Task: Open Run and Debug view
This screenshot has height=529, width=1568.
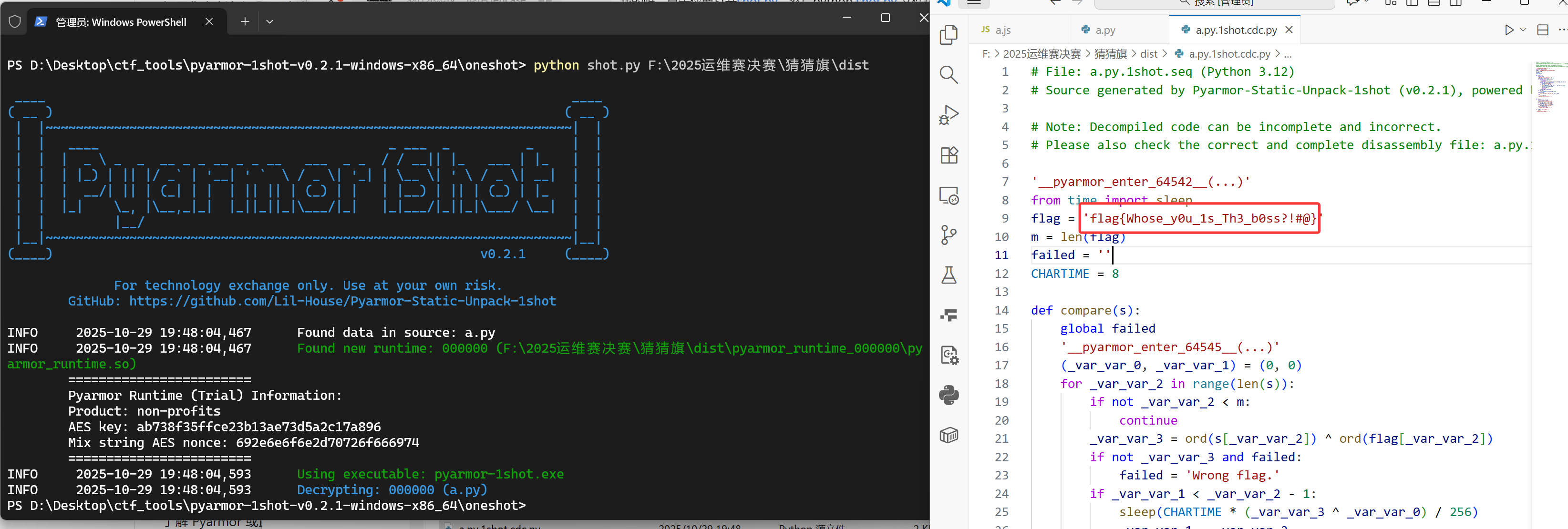Action: coord(949,115)
